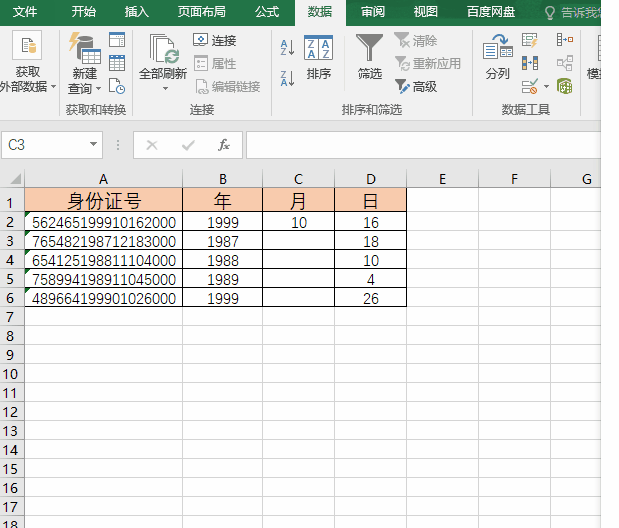Screen dimensions: 619x528
Task: Expand the 新建查询 dropdown arrow
Action: [98, 88]
